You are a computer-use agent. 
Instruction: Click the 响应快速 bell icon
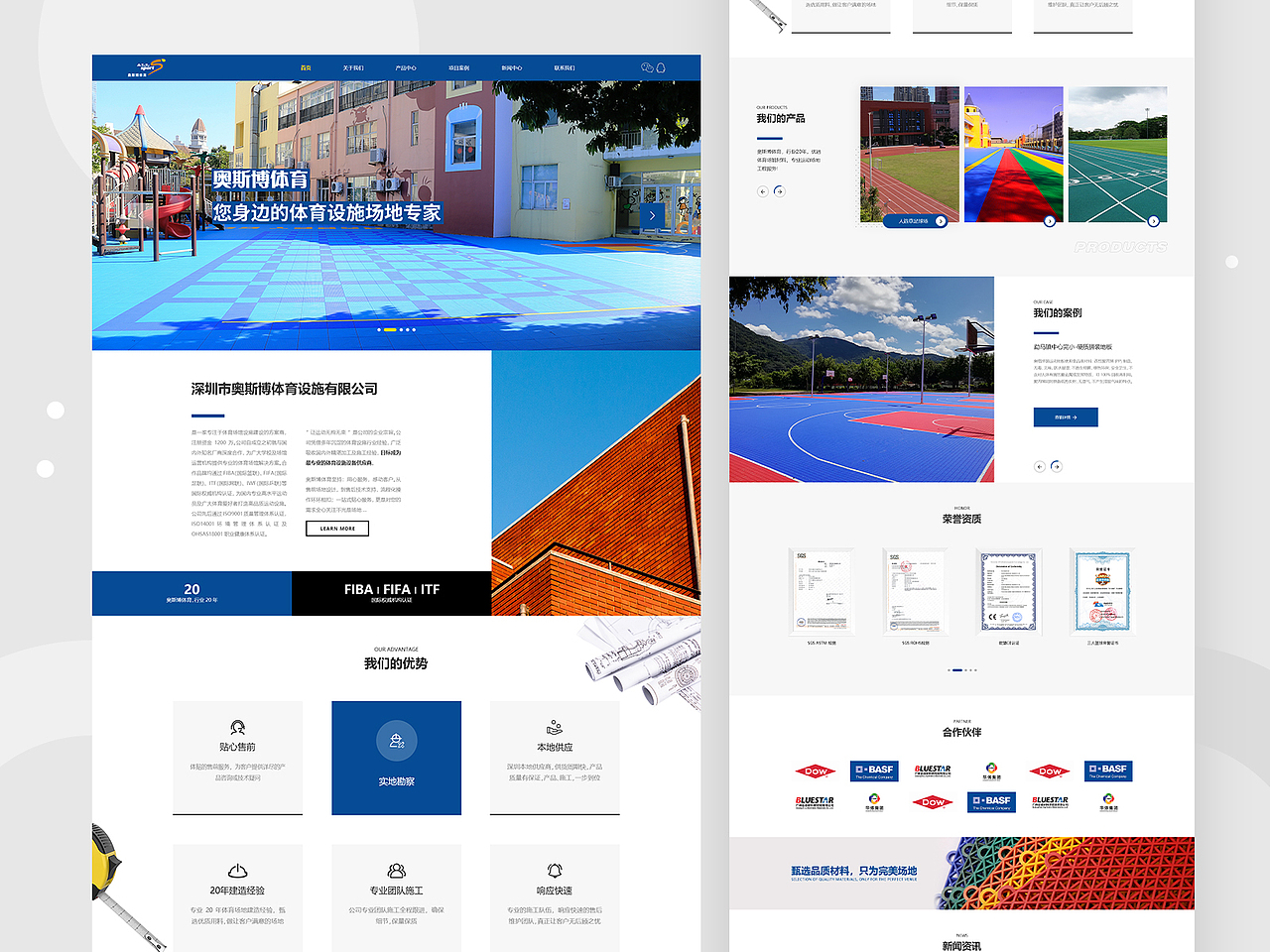555,871
